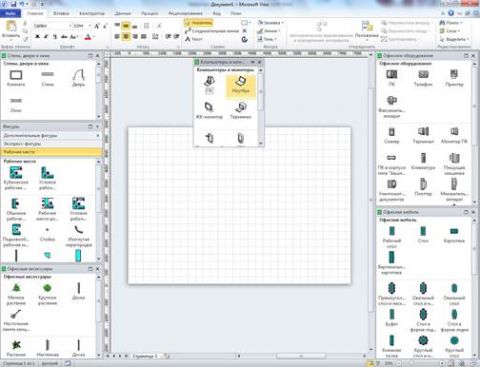Select the Keyboard (Клавиатура) shape
The image size is (480, 367).
pyautogui.click(x=423, y=162)
